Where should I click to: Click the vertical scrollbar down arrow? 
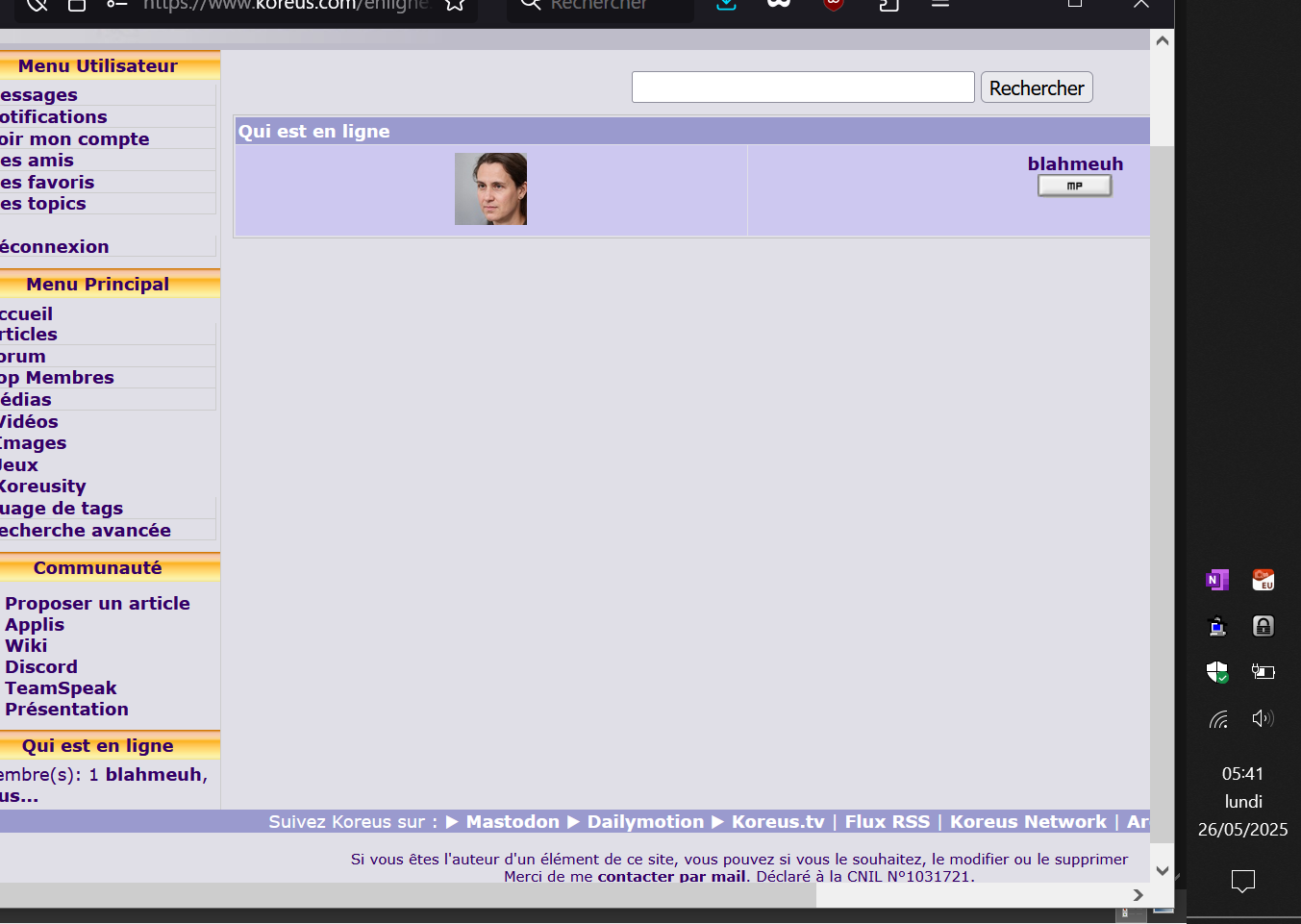[x=1162, y=871]
